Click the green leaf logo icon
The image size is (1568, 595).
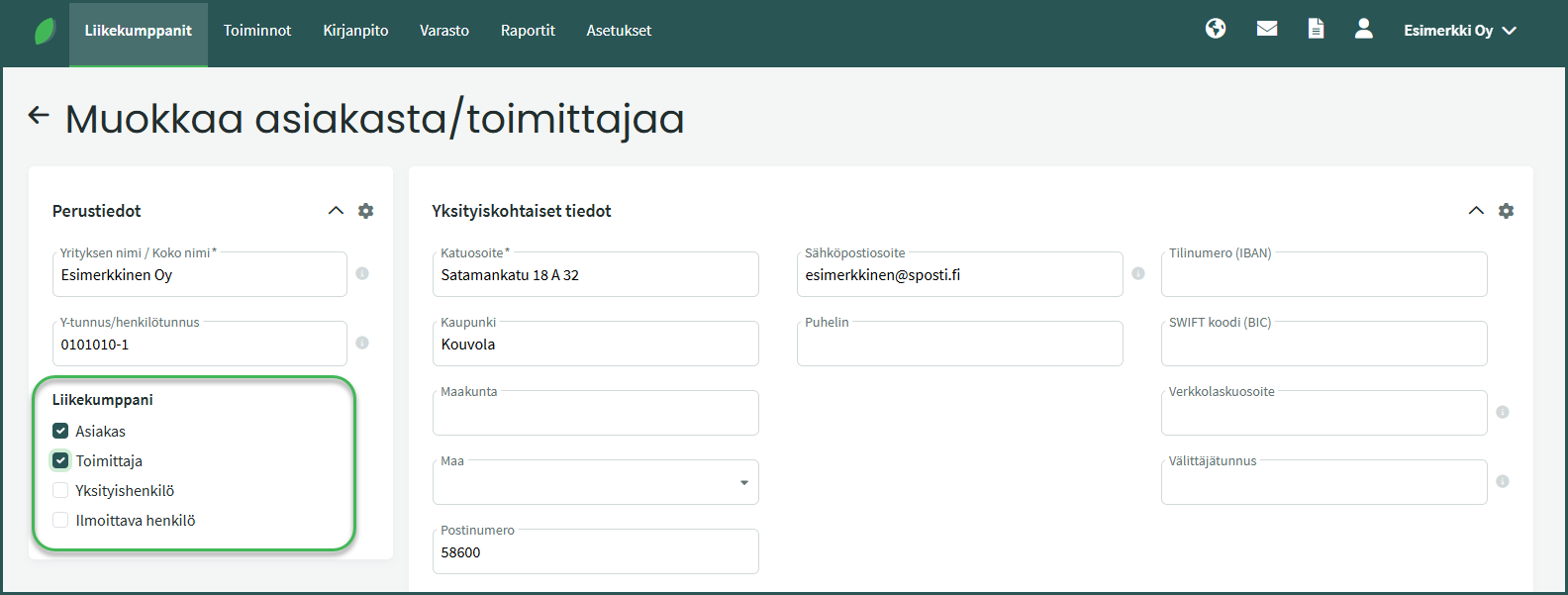point(46,32)
